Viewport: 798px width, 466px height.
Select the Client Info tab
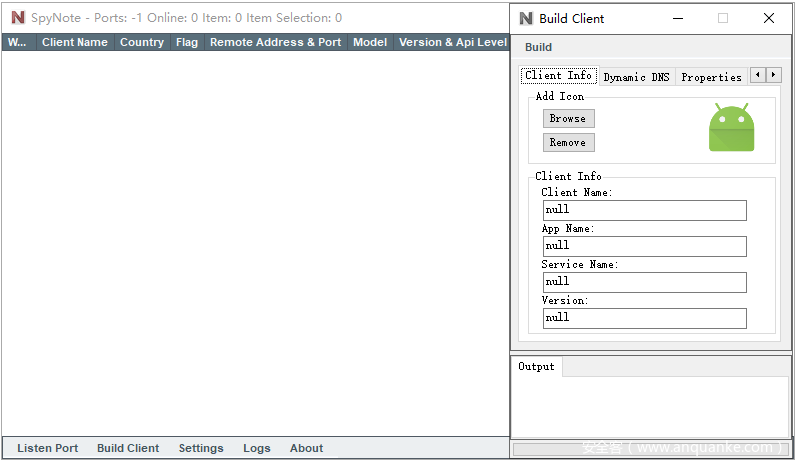(x=558, y=76)
